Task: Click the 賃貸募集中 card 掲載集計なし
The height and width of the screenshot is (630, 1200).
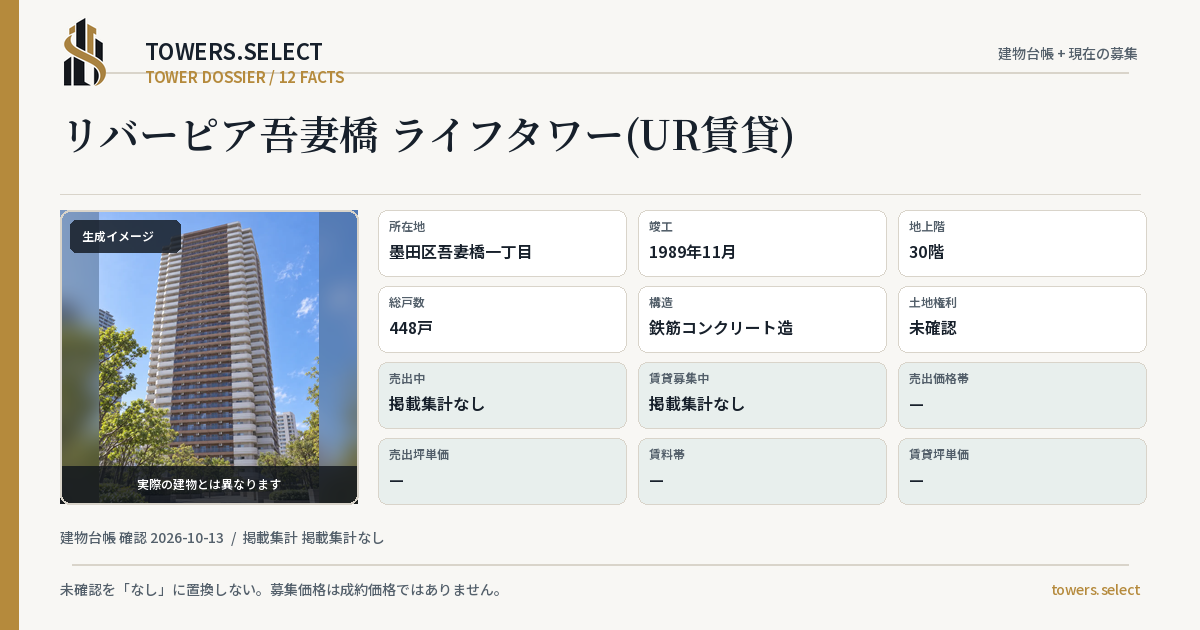Action: coord(762,395)
